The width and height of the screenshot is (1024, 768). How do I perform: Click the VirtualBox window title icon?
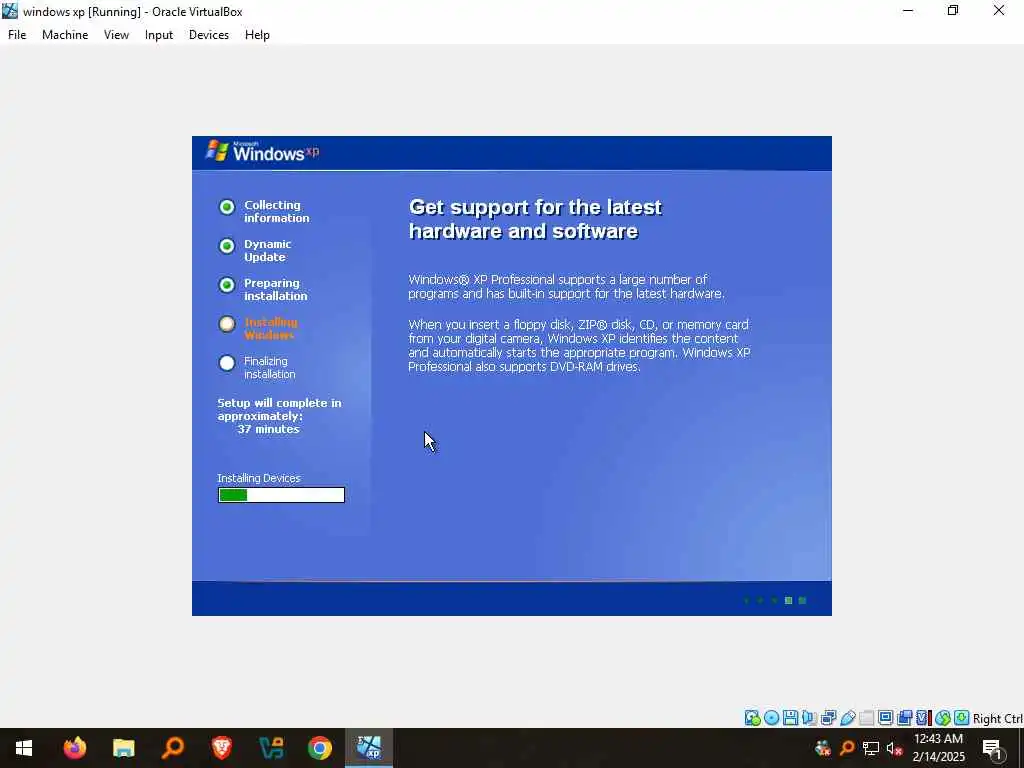[x=10, y=11]
